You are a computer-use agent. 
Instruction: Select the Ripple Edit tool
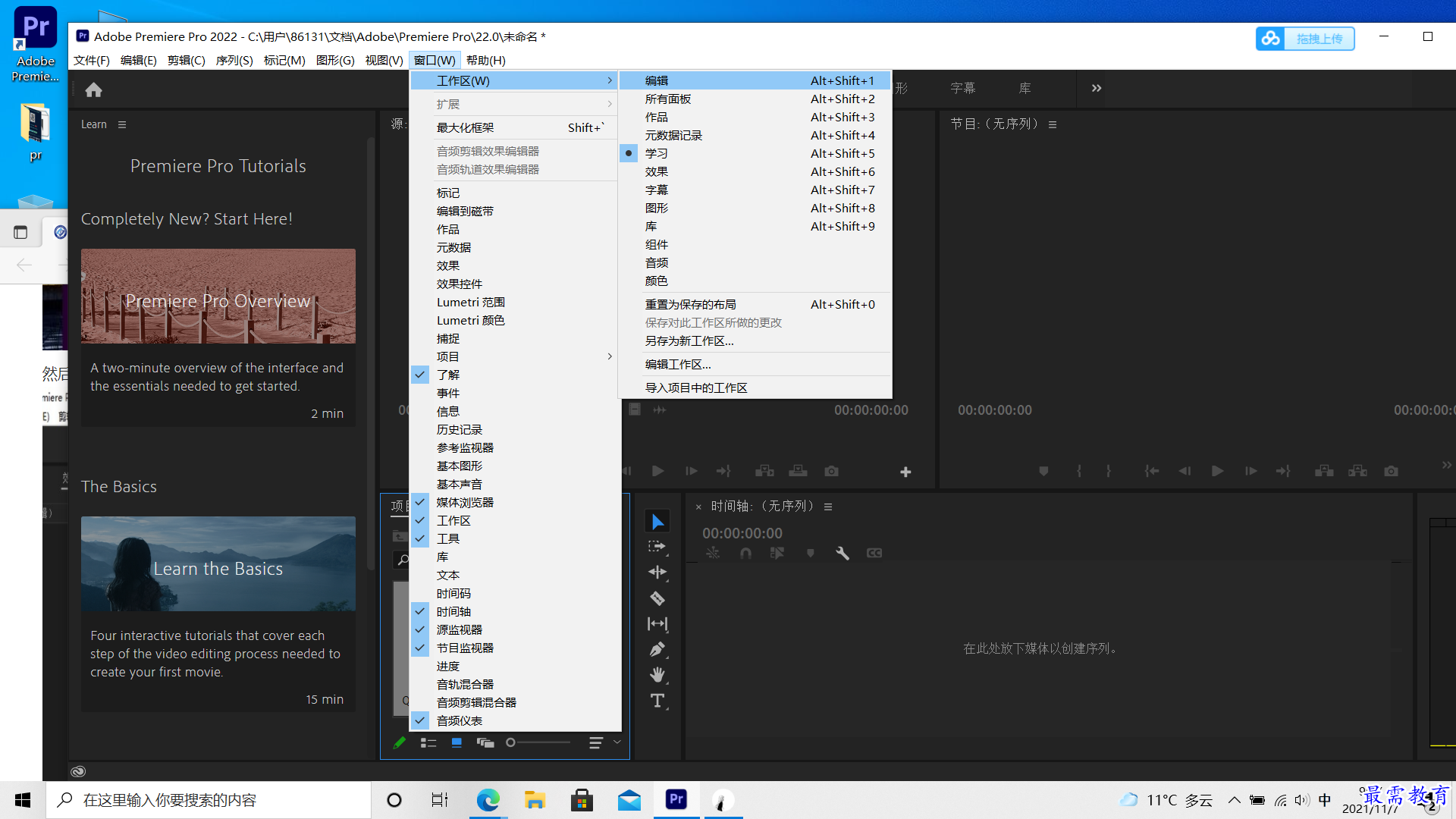pyautogui.click(x=657, y=573)
